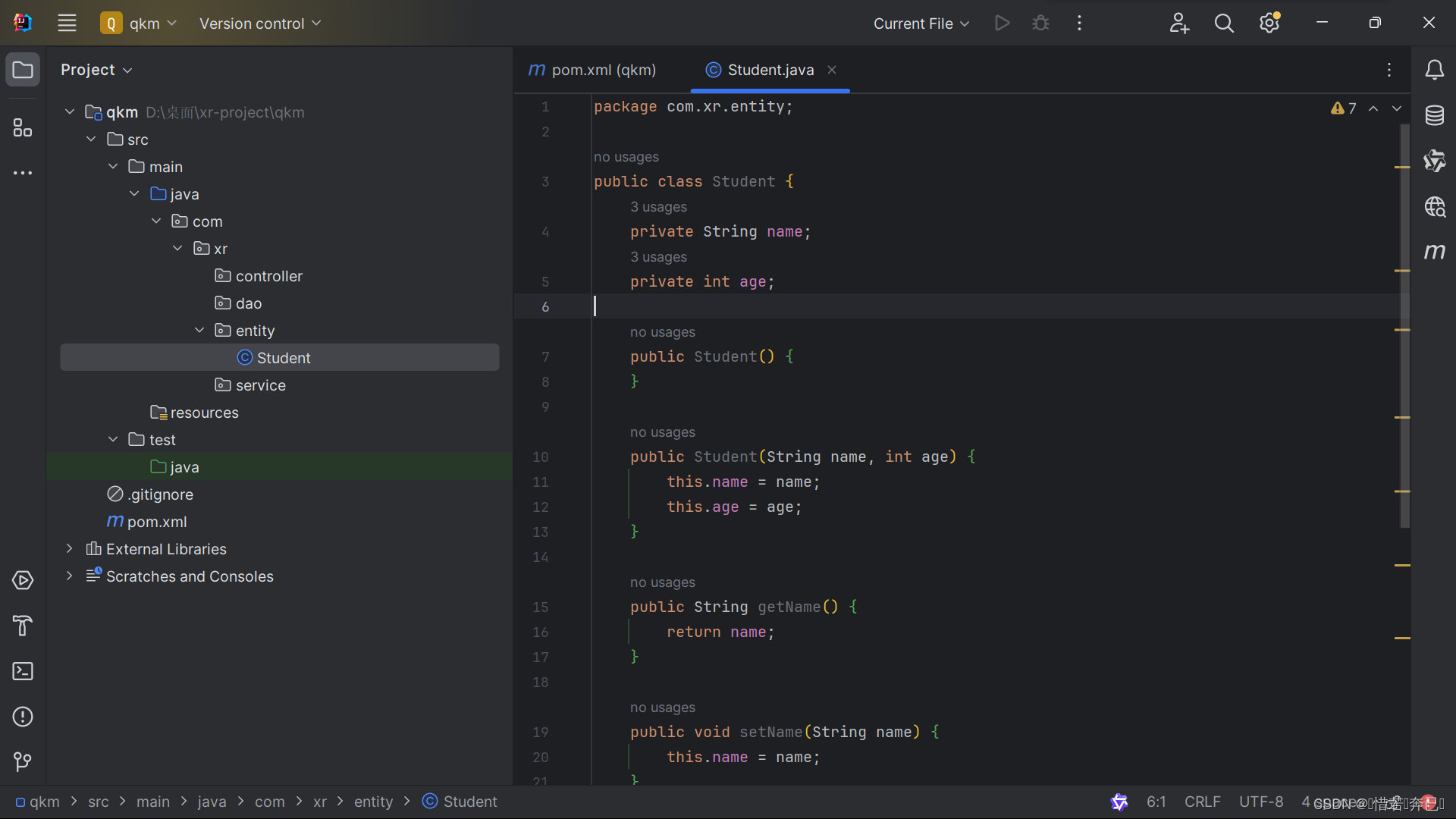Toggle the Version control dropdown arrow

coord(318,23)
